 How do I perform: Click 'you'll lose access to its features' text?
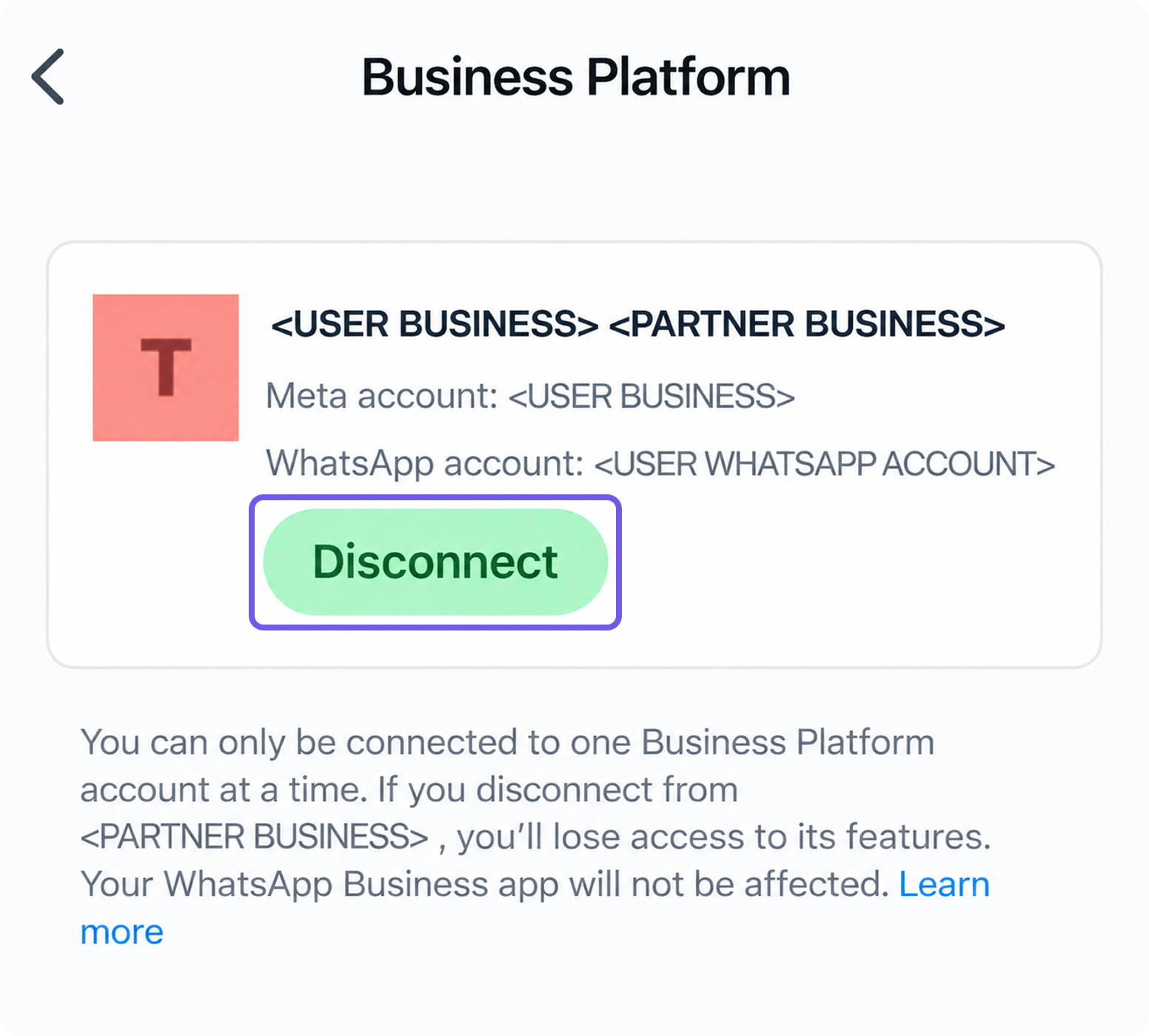(x=723, y=837)
